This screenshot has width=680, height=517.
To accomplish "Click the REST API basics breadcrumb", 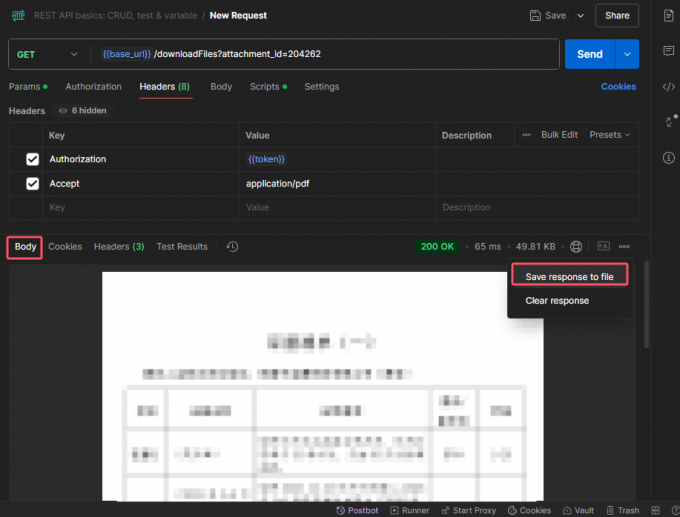I will click(115, 16).
